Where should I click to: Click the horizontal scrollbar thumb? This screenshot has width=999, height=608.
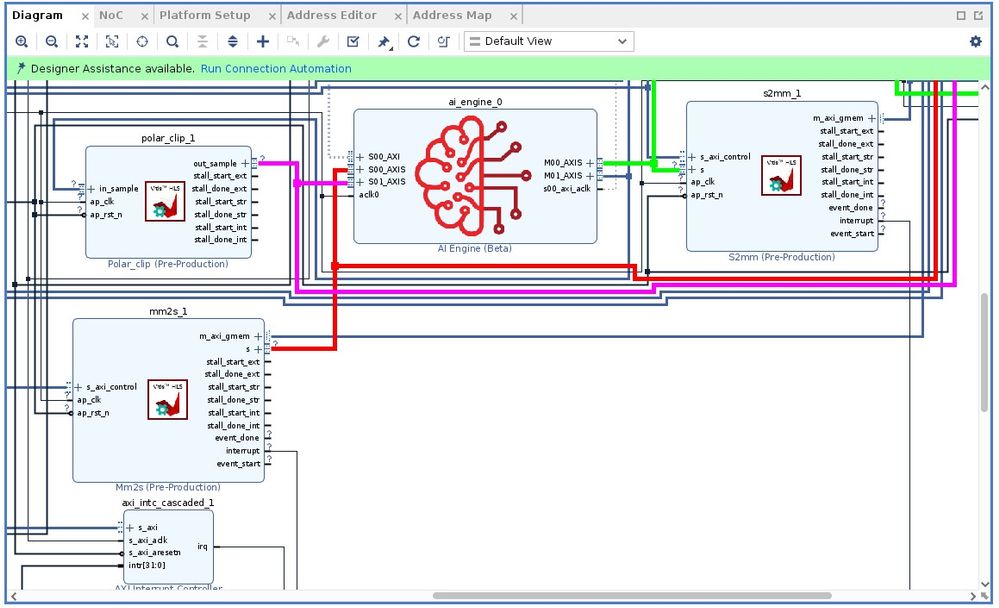pyautogui.click(x=632, y=596)
